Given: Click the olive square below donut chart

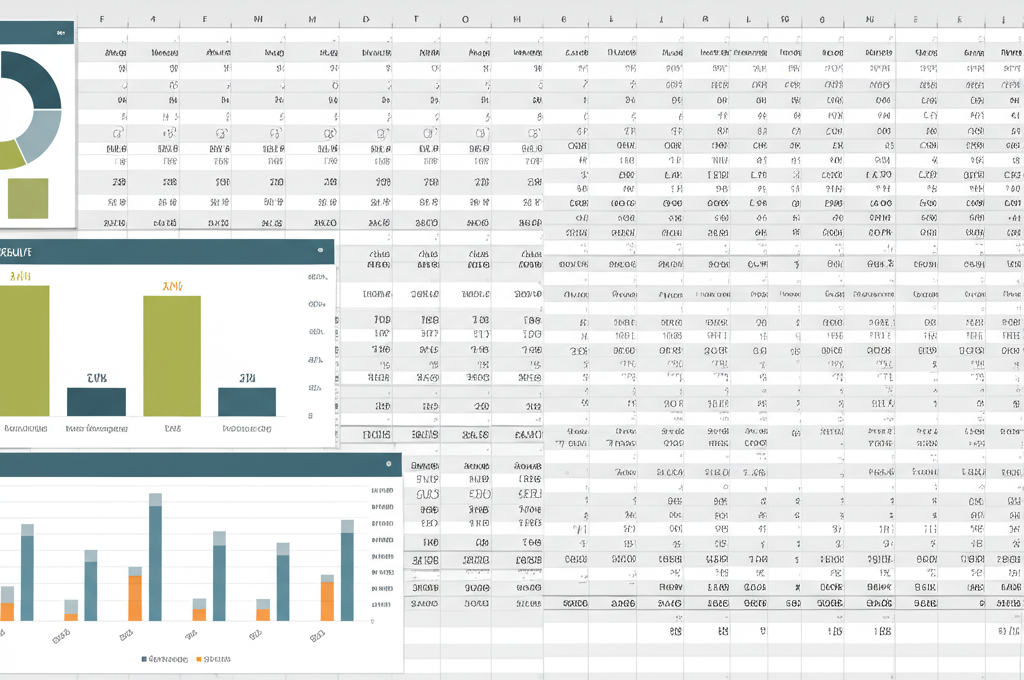Looking at the screenshot, I should point(28,198).
